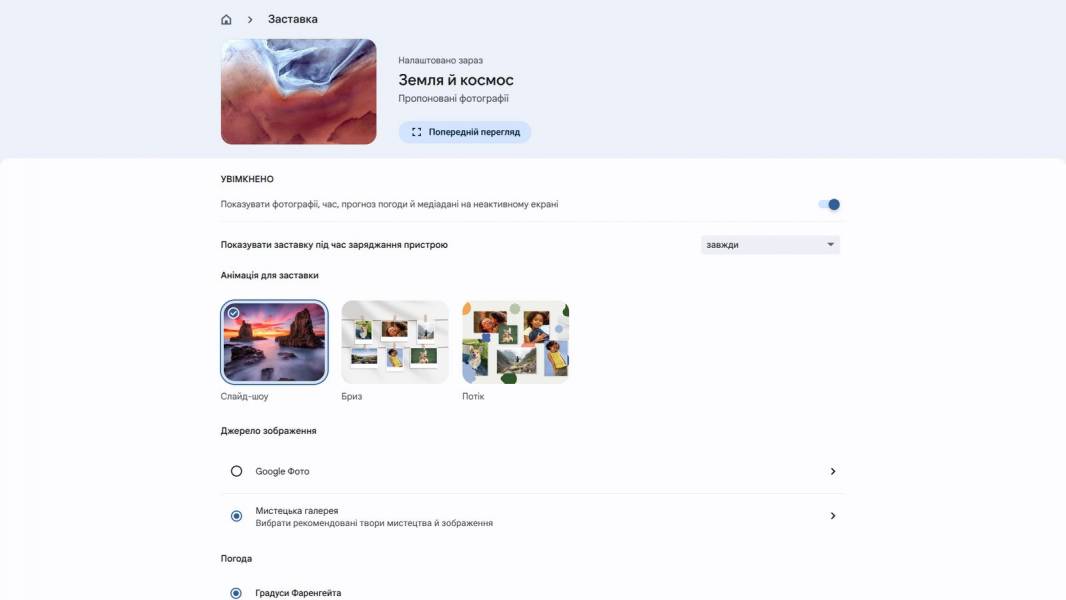
Task: Toggle the screensaver enabled switch off
Action: [x=829, y=205]
